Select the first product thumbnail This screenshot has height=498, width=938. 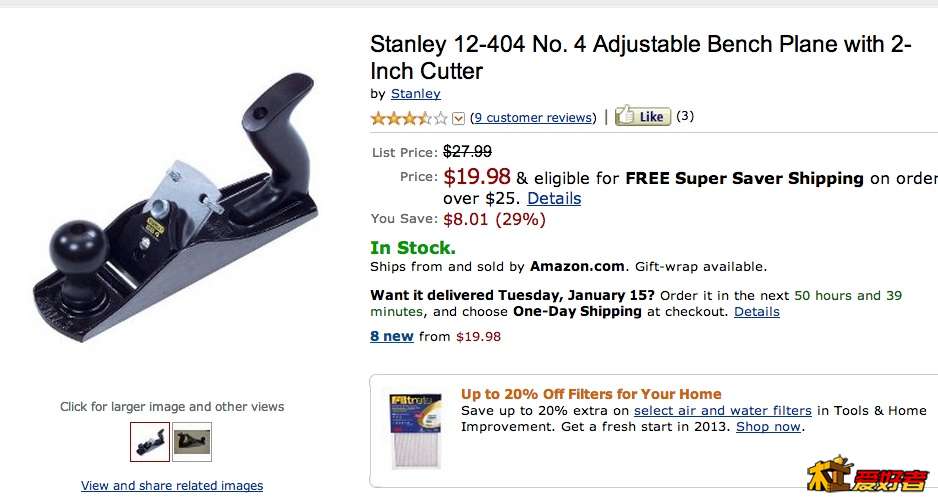tap(150, 441)
